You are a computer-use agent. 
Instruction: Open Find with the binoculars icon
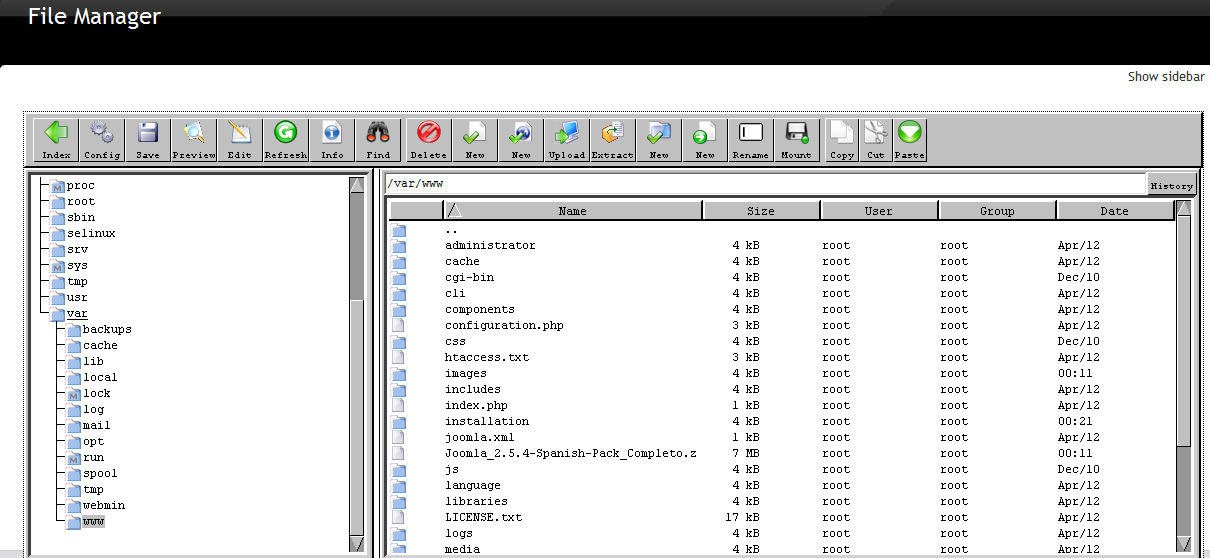378,139
